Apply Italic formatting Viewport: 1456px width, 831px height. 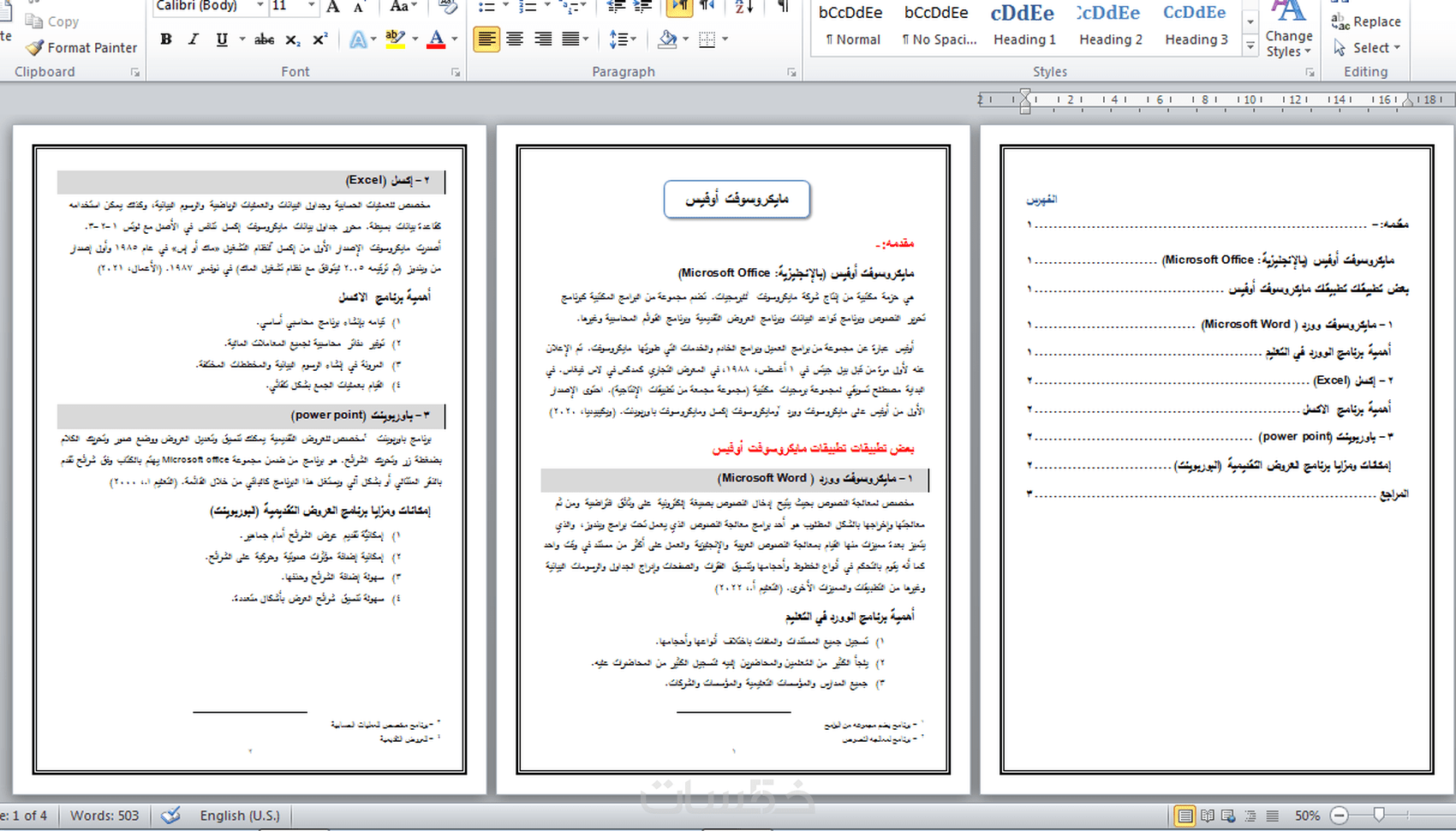[x=194, y=39]
